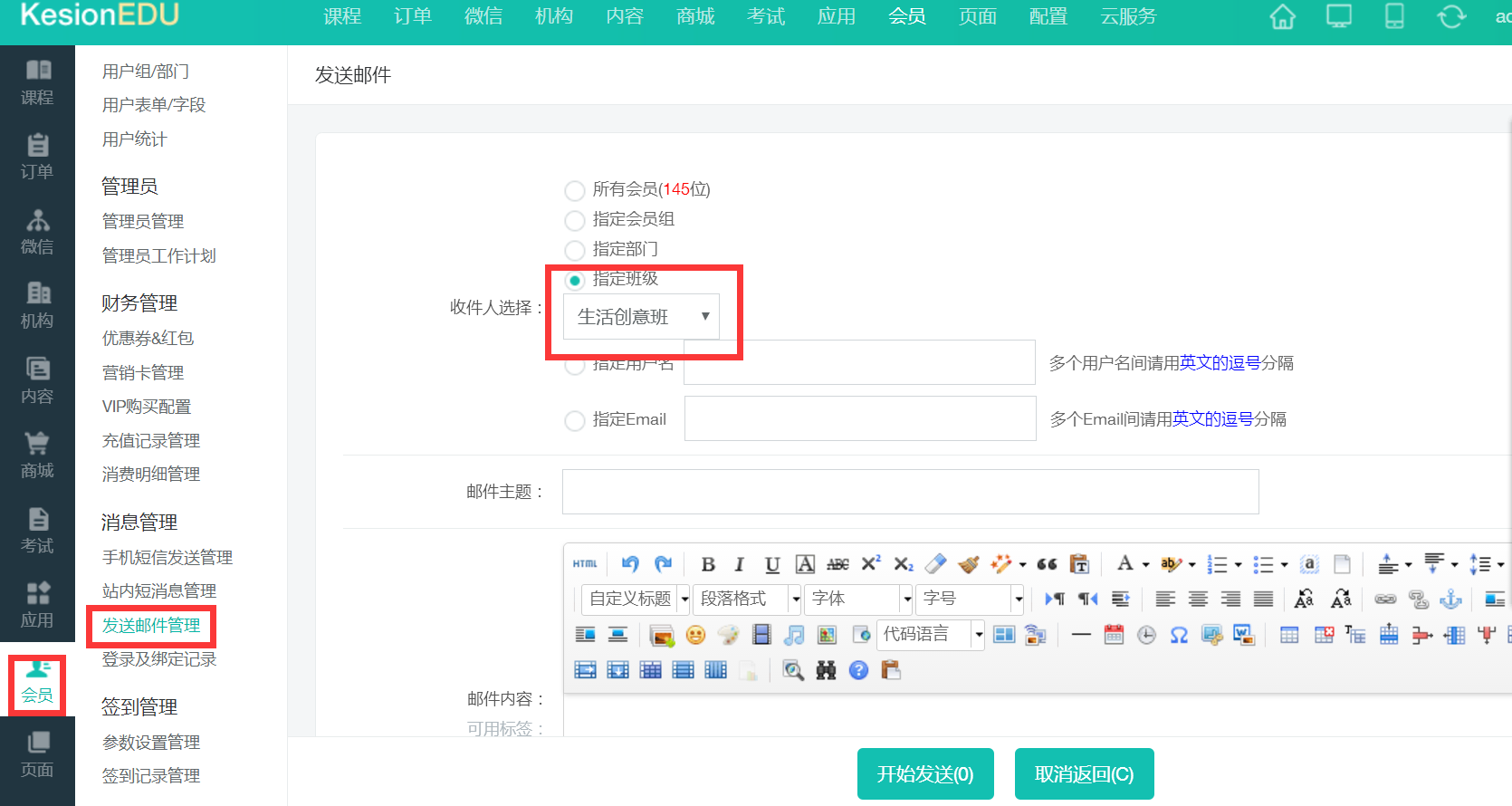Click the blue help question mark icon

pyautogui.click(x=858, y=670)
